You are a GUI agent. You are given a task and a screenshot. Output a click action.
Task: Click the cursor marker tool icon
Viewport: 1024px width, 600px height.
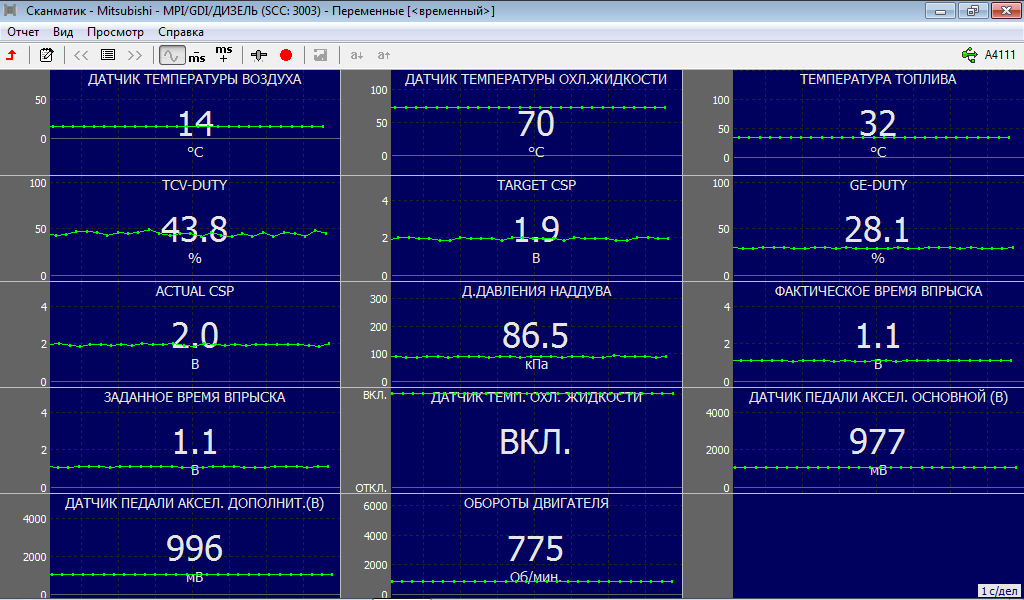[x=260, y=55]
